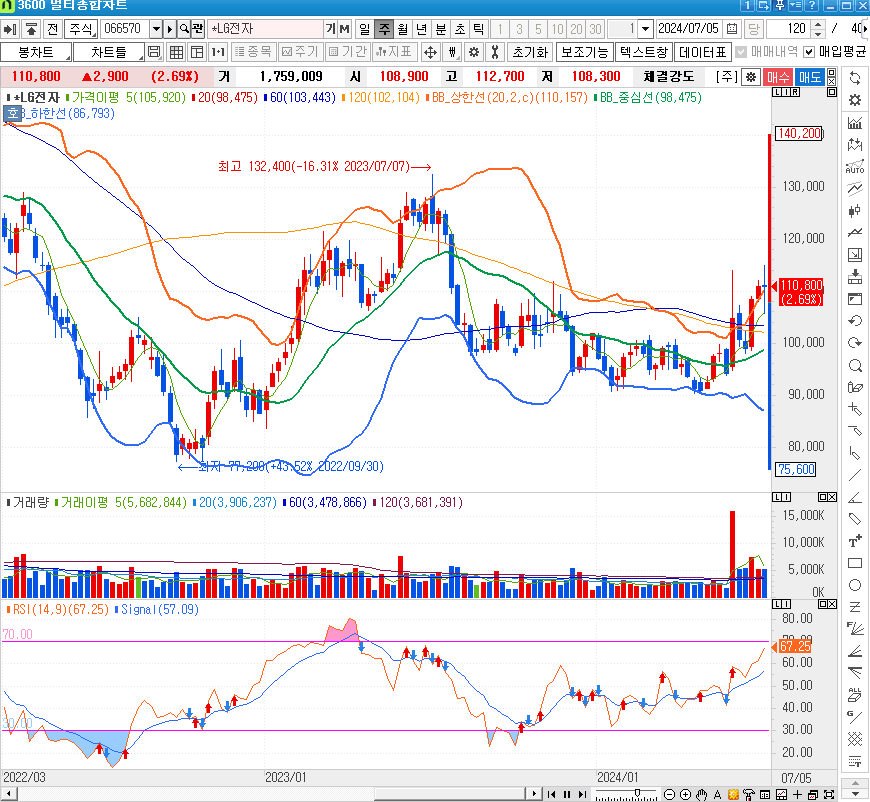Select the 틱 (tick) period toggle
Image resolution: width=870 pixels, height=802 pixels.
[x=478, y=28]
